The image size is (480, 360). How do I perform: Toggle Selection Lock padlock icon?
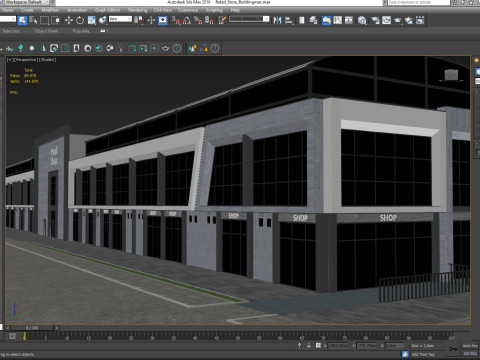tap(308, 346)
